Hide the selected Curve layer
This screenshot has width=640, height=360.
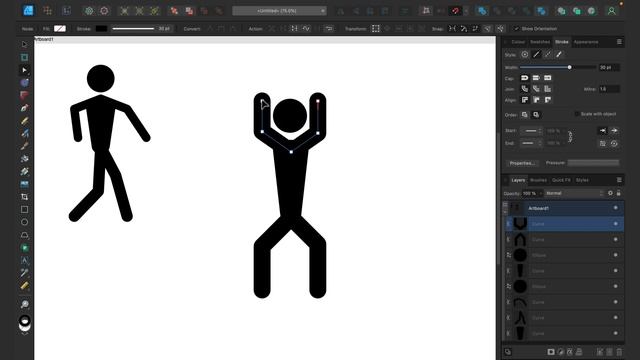pyautogui.click(x=616, y=224)
